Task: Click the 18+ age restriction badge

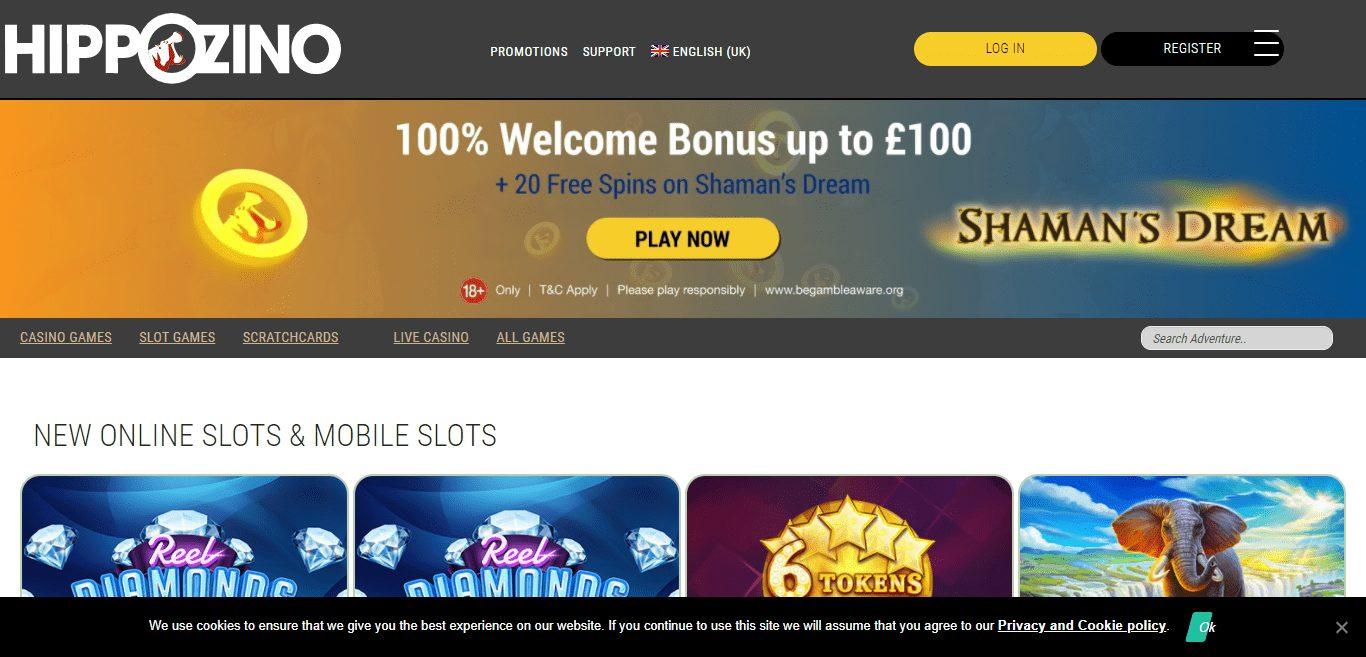Action: 473,291
